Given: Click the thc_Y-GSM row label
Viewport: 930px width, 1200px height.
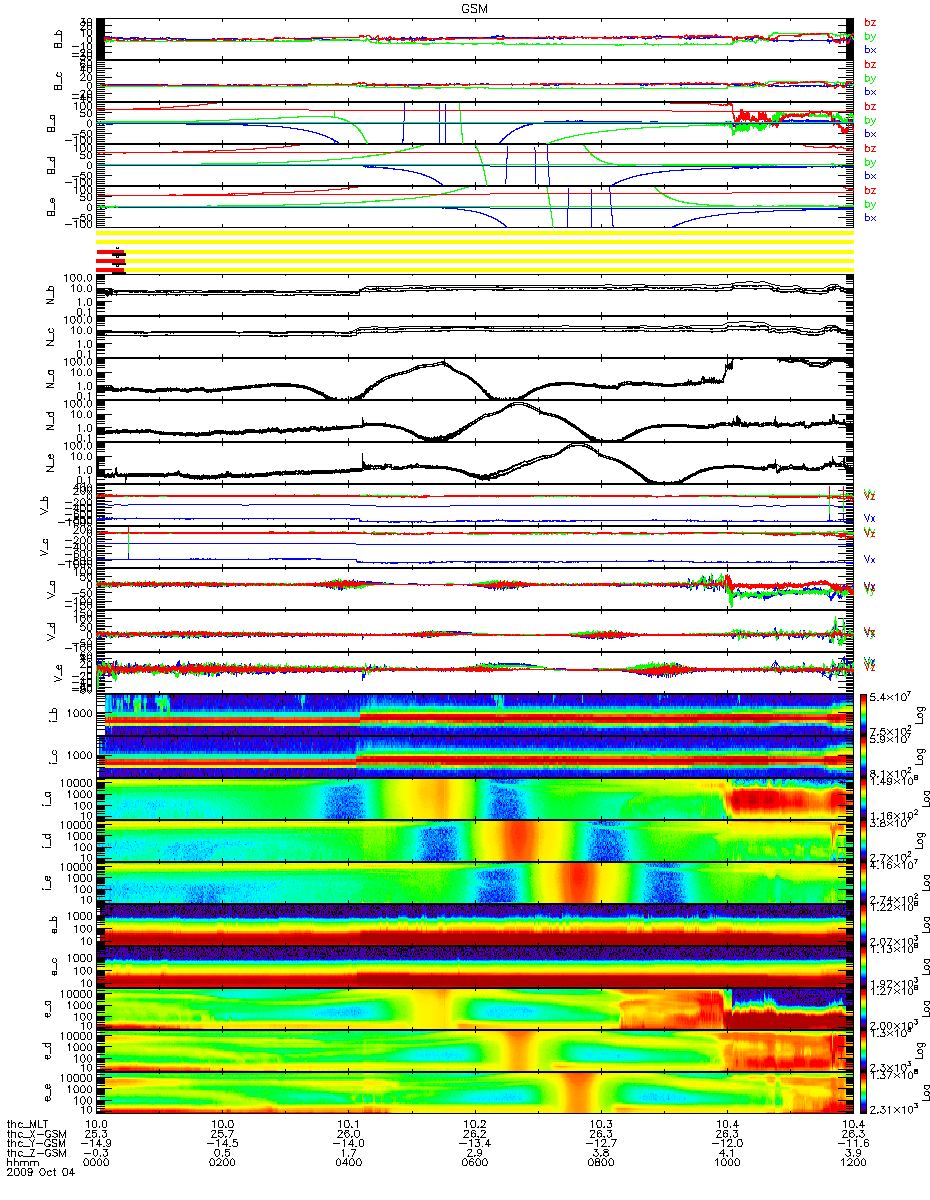Looking at the screenshot, I should pos(38,1145).
